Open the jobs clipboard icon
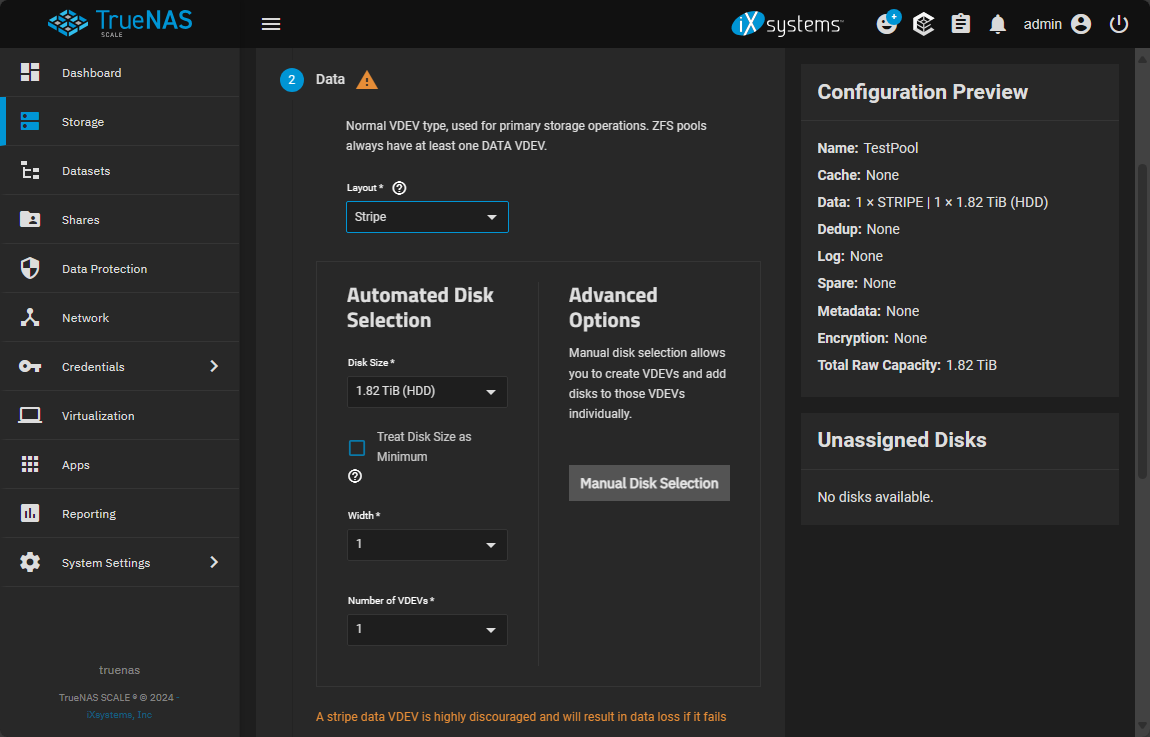The width and height of the screenshot is (1150, 737). (x=961, y=24)
